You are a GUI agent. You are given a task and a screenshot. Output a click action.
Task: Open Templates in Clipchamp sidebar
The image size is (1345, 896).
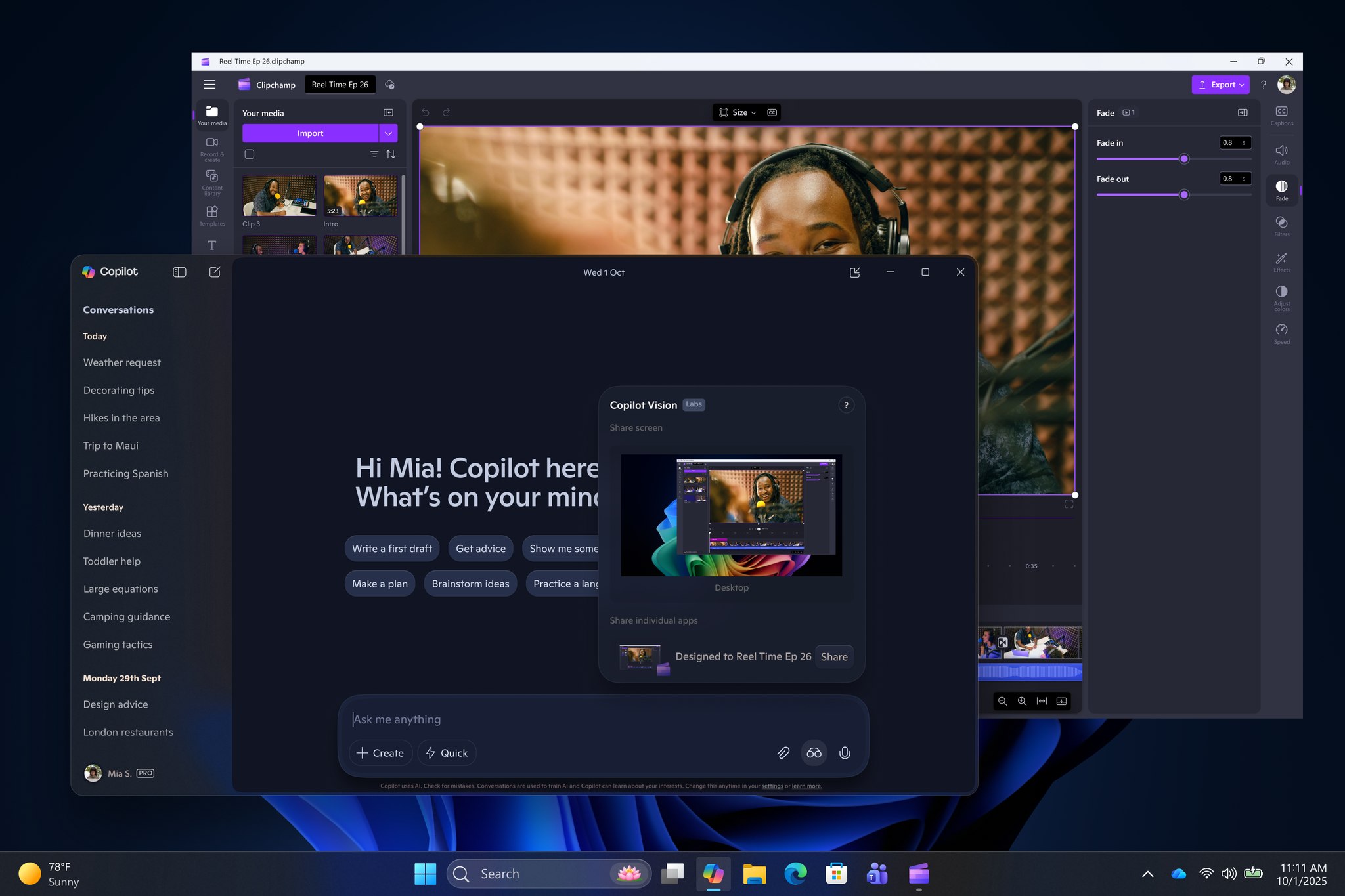pos(212,216)
